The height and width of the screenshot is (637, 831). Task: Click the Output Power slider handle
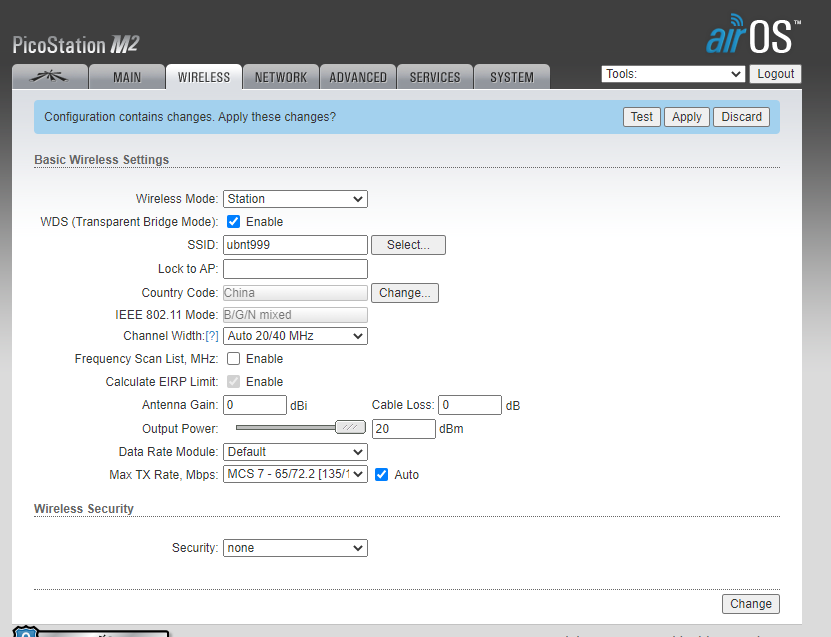[x=350, y=427]
